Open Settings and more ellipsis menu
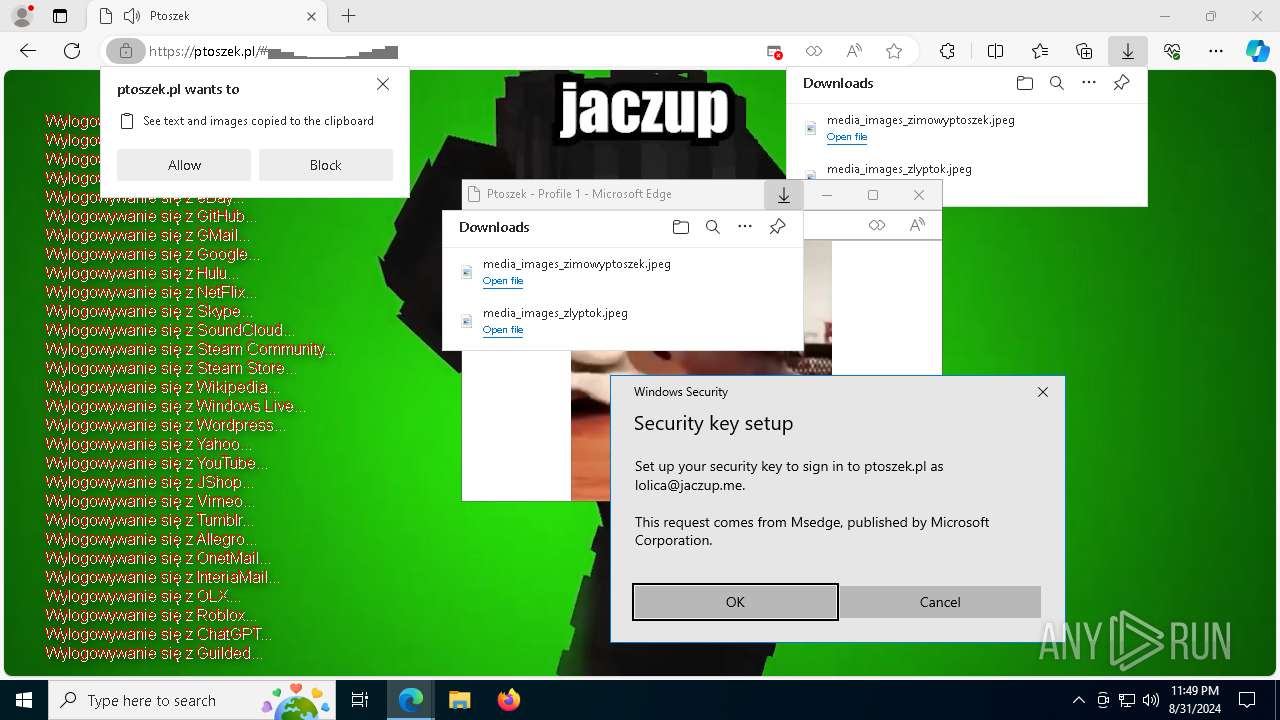The height and width of the screenshot is (720, 1280). pyautogui.click(x=1216, y=51)
